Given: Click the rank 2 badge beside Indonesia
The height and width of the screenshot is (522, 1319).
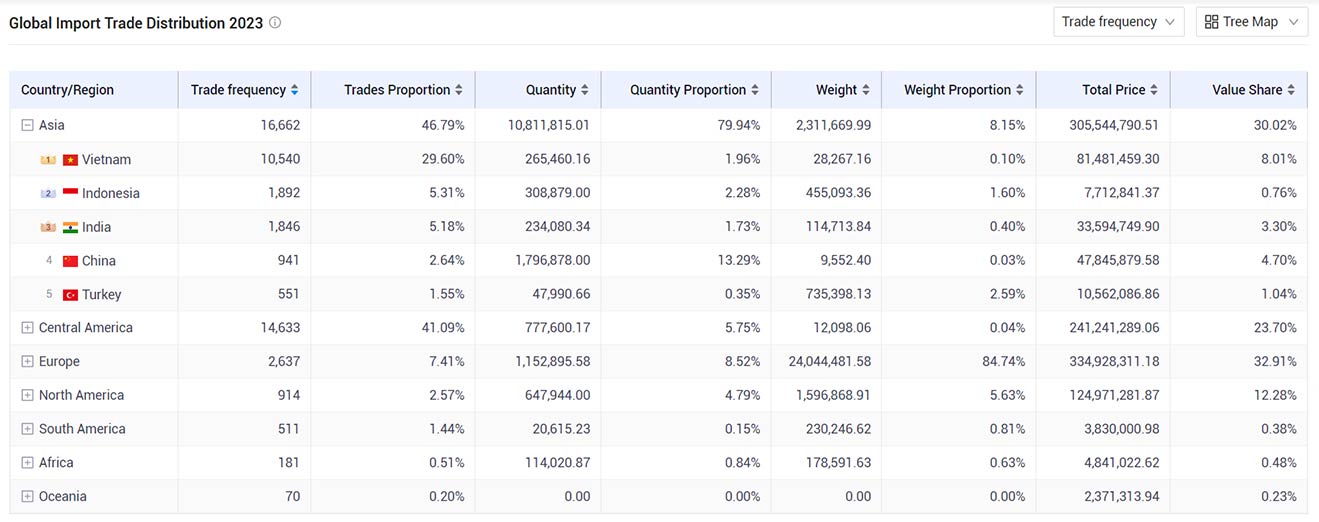Looking at the screenshot, I should tap(48, 193).
